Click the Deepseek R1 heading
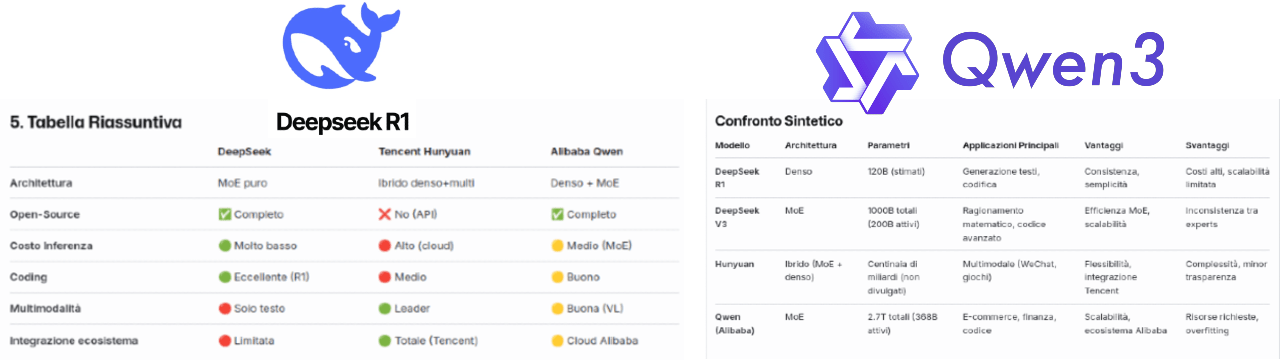1280x360 pixels. point(343,122)
